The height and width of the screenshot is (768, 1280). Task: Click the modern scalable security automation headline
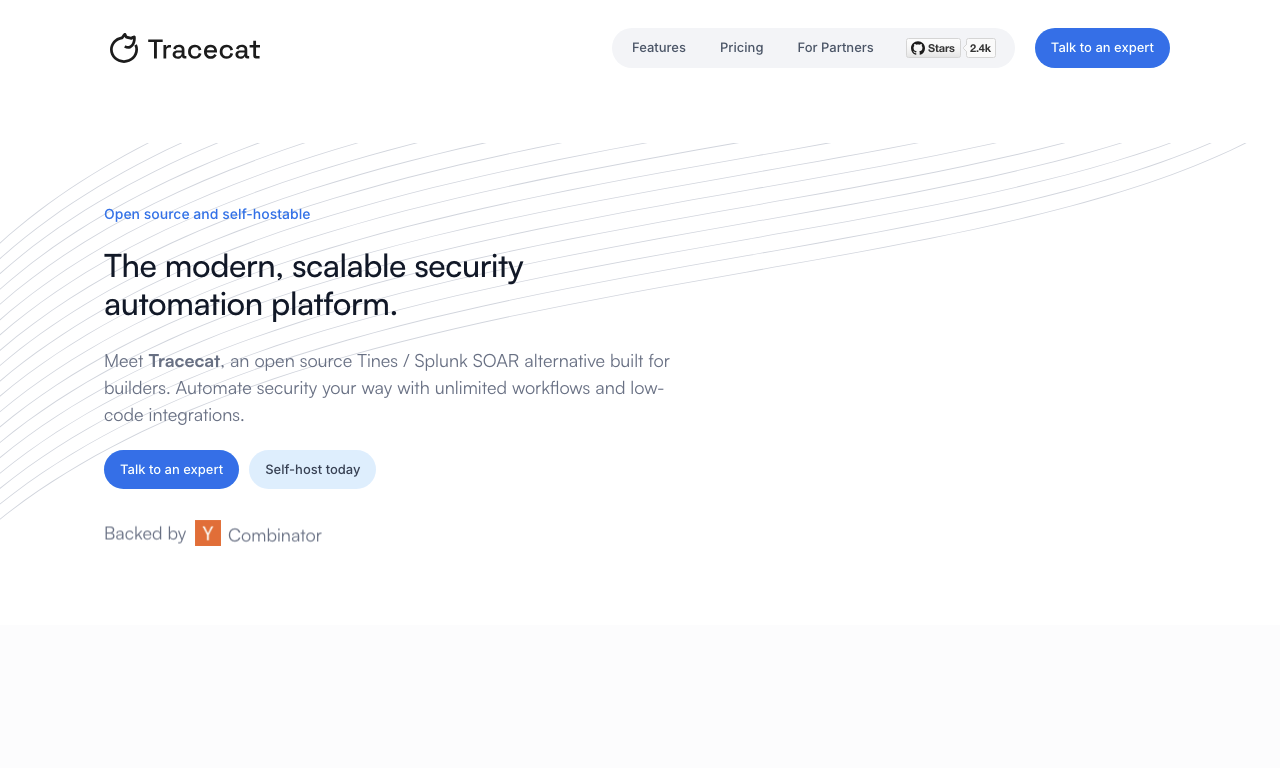[x=314, y=285]
